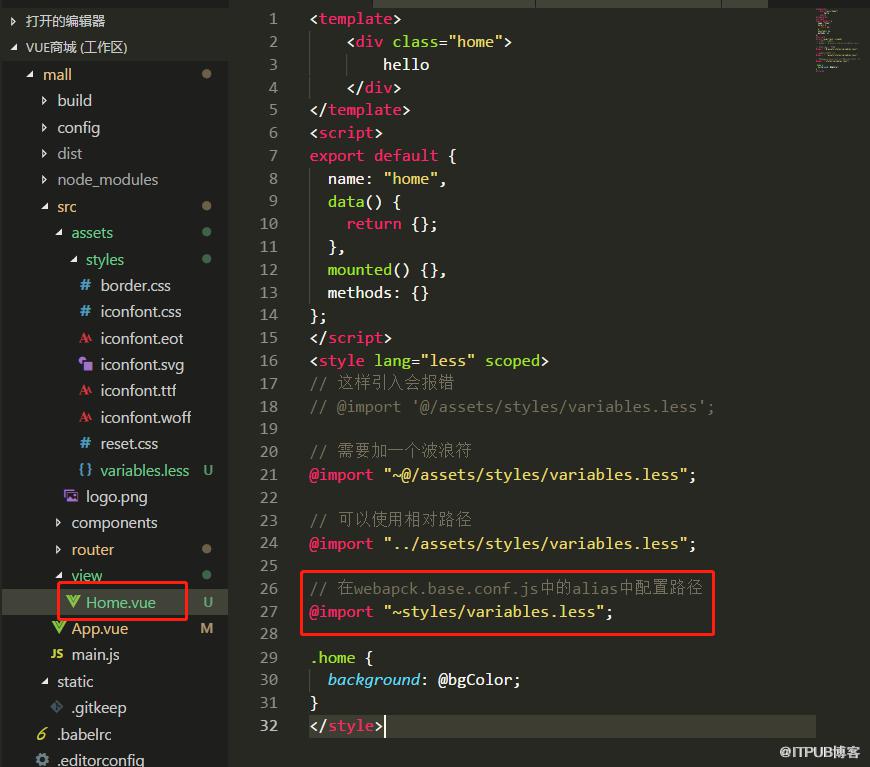Expand the config folder arrow

[44, 128]
